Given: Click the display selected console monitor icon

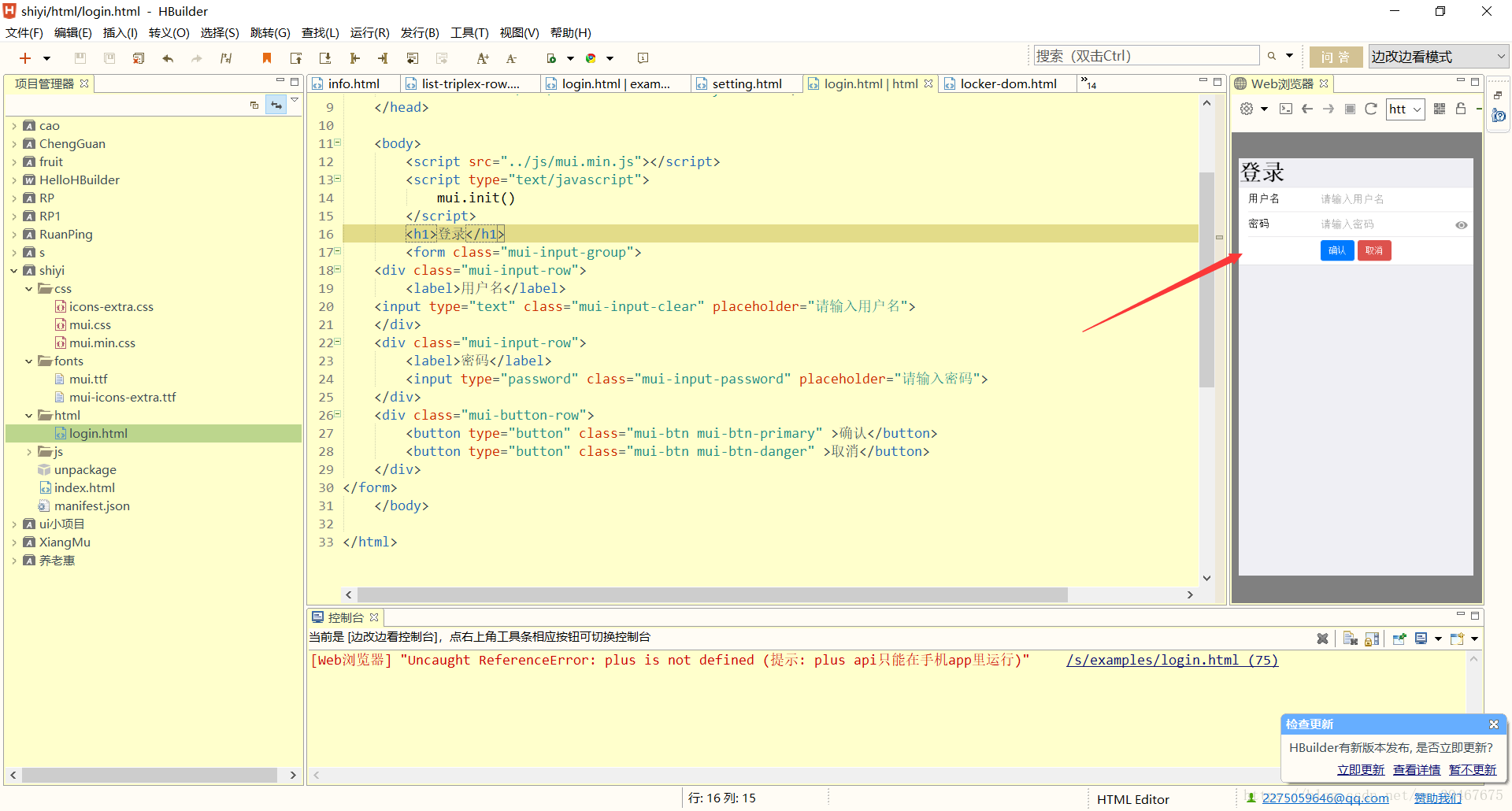Looking at the screenshot, I should click(x=1421, y=639).
